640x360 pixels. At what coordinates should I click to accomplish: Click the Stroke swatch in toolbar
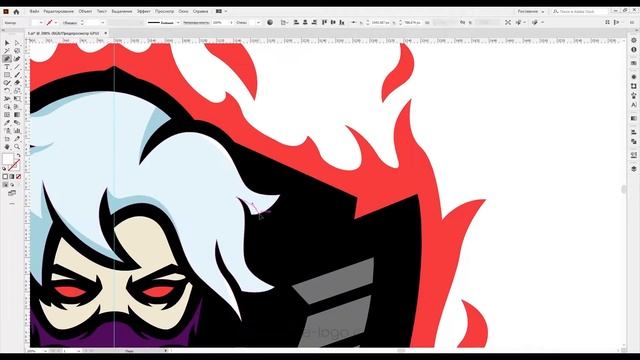(14, 165)
